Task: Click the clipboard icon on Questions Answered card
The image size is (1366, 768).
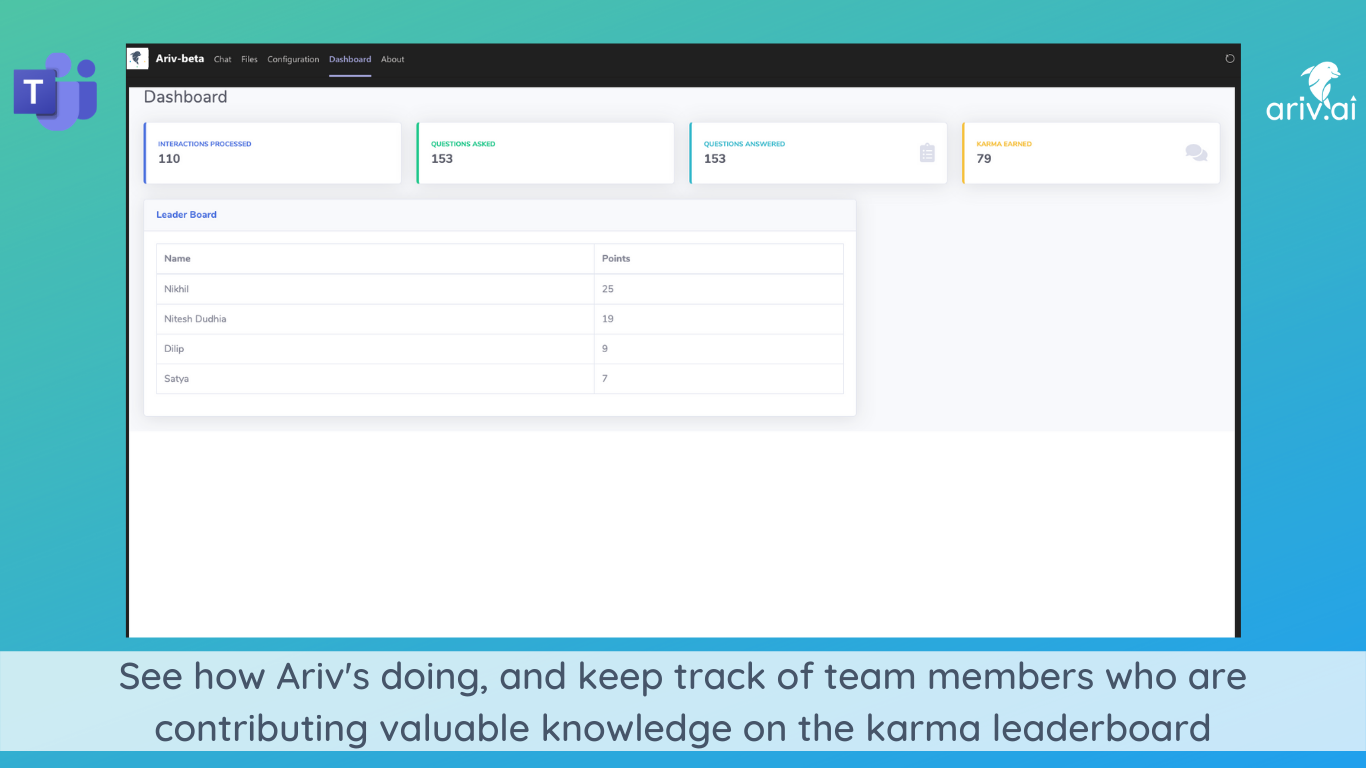Action: (927, 153)
